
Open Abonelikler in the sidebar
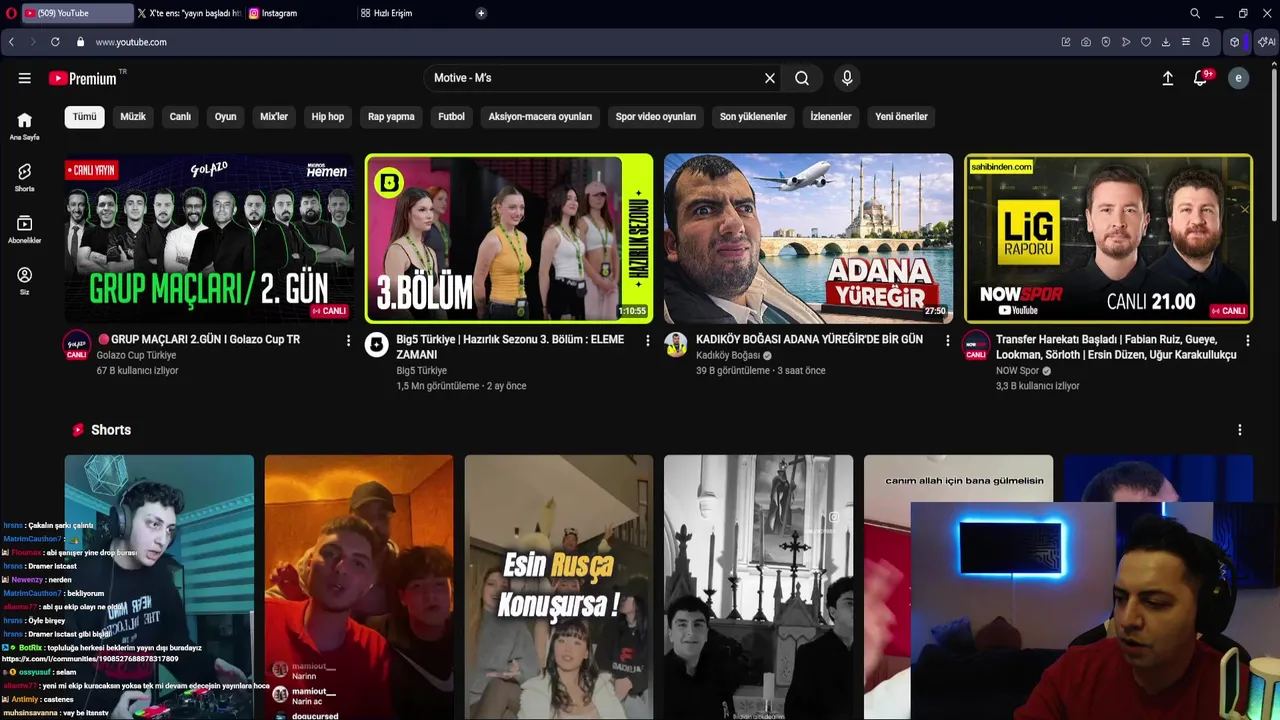[24, 229]
